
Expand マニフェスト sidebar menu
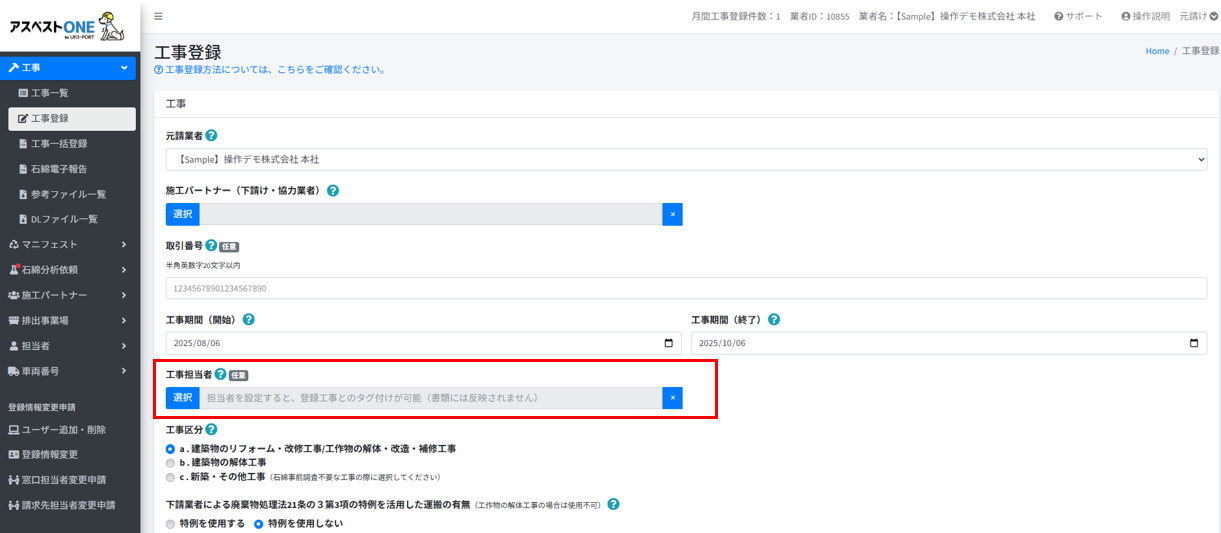(68, 244)
